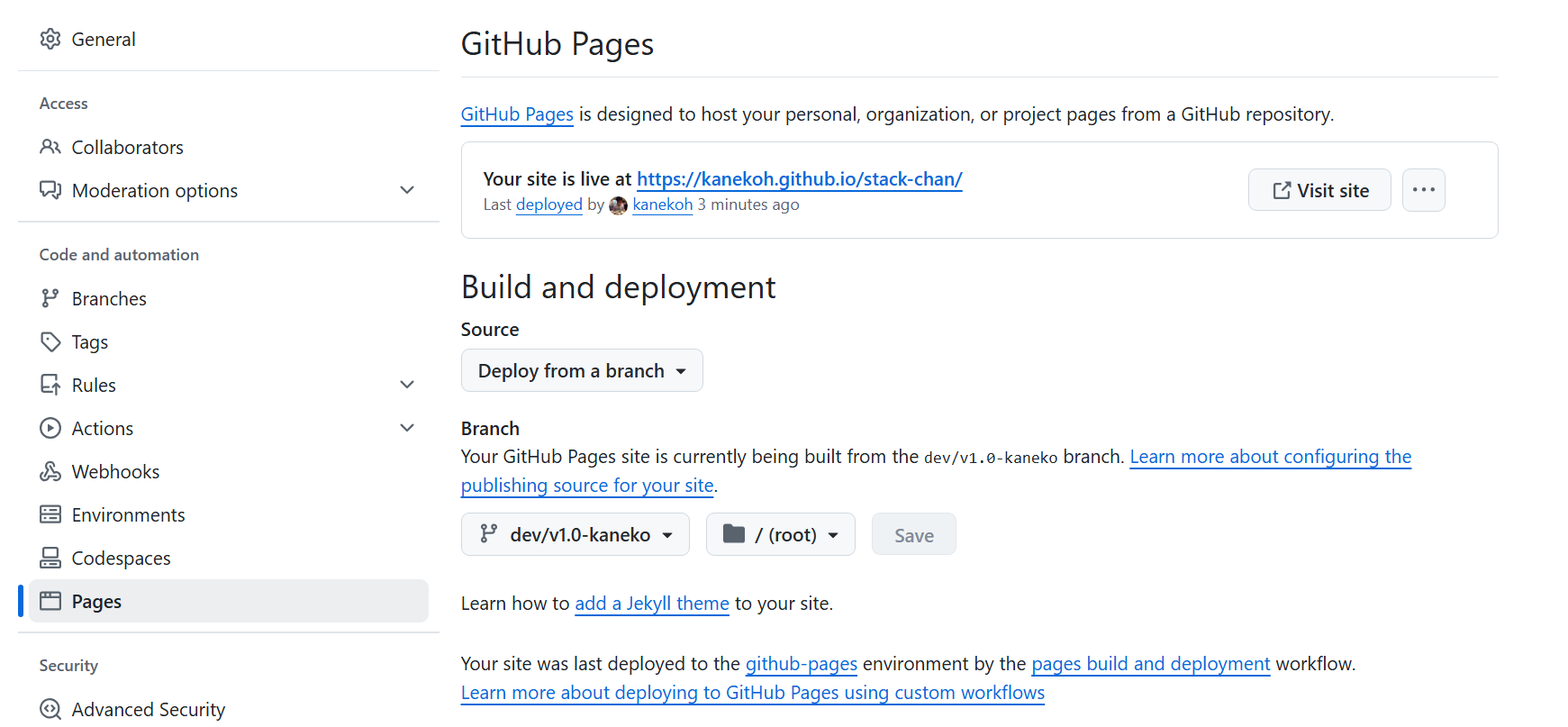
Task: Click the Save button
Action: tap(914, 534)
